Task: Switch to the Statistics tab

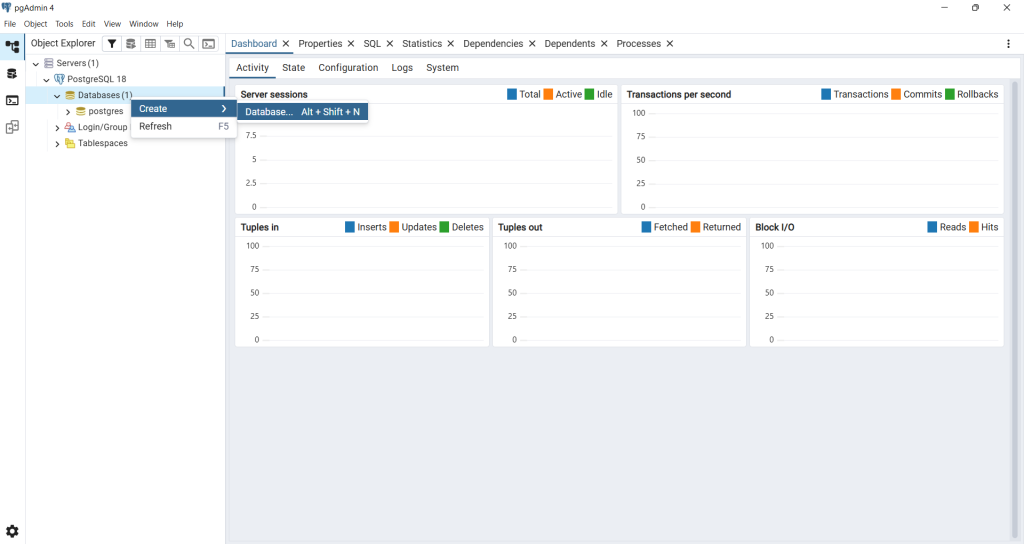Action: [422, 44]
